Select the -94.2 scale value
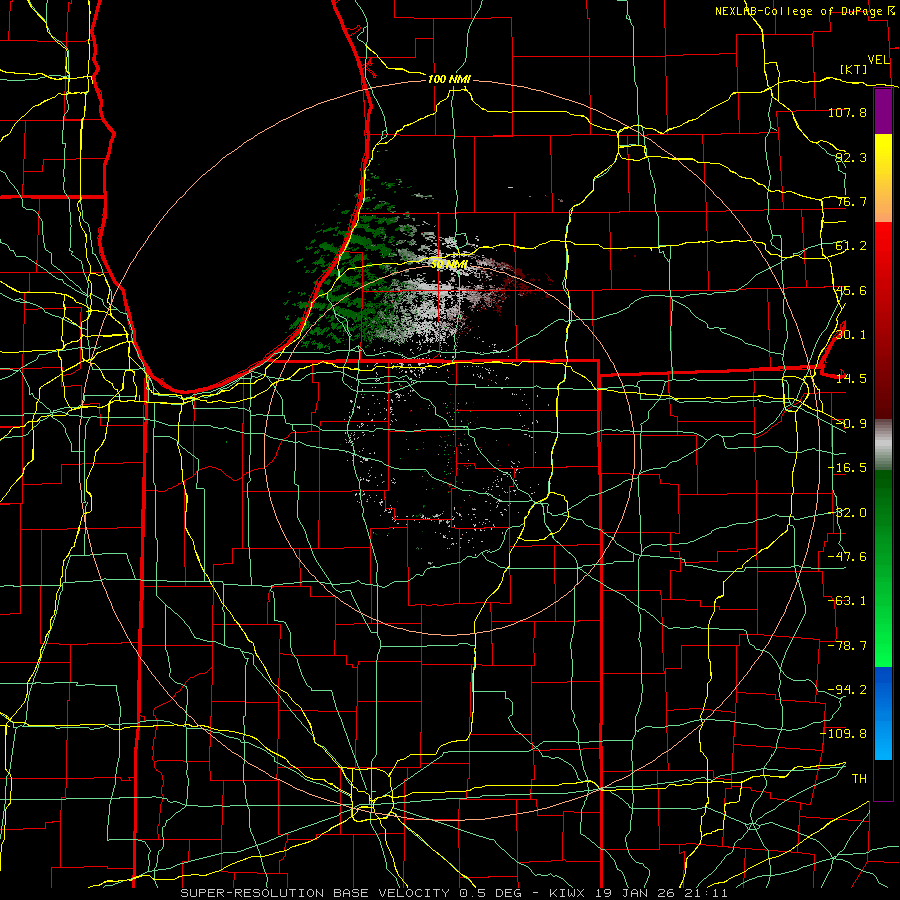The image size is (900, 900). [x=847, y=690]
